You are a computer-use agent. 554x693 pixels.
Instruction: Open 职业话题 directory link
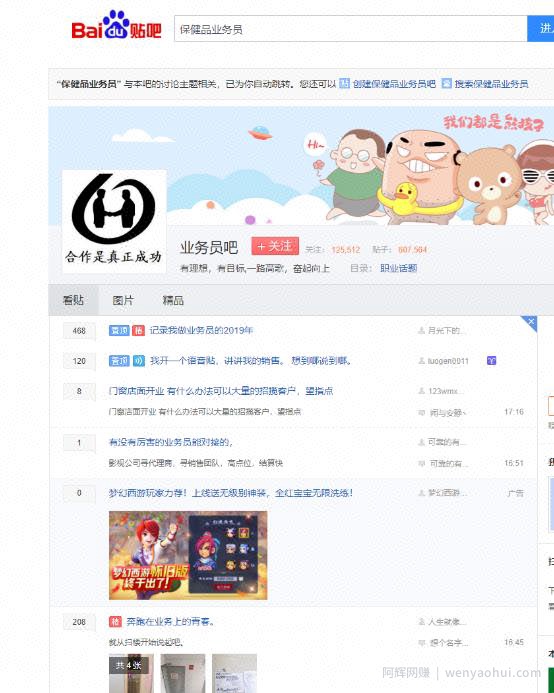(x=398, y=268)
